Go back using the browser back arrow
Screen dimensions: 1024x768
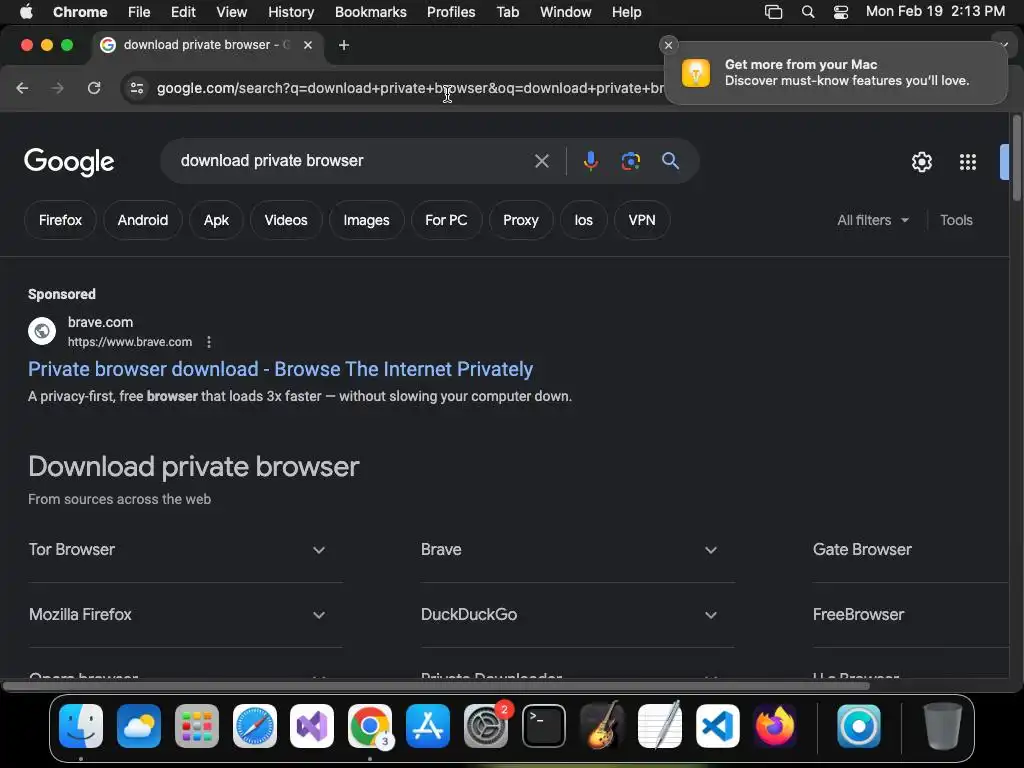pos(22,88)
